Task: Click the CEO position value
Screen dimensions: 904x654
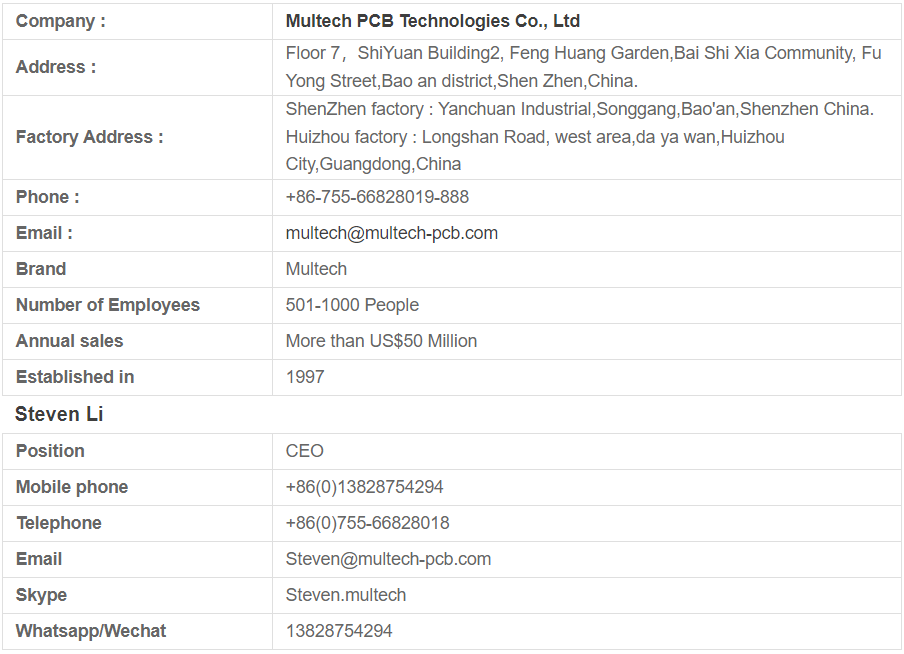Action: 304,451
